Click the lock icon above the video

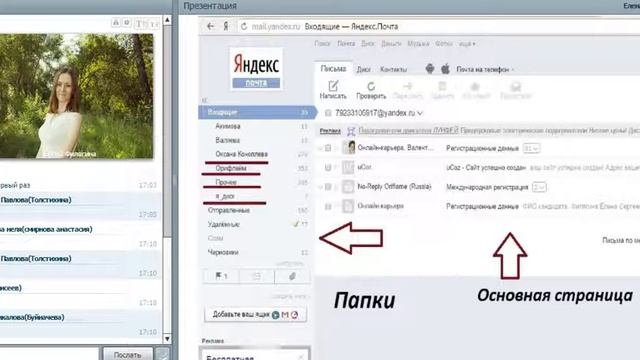coord(116,23)
